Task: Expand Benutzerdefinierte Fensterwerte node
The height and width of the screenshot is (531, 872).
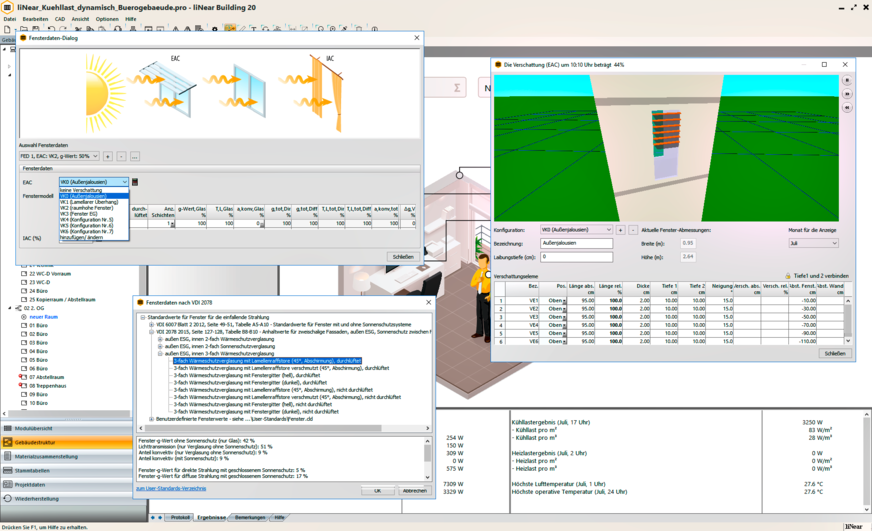Action: 151,419
